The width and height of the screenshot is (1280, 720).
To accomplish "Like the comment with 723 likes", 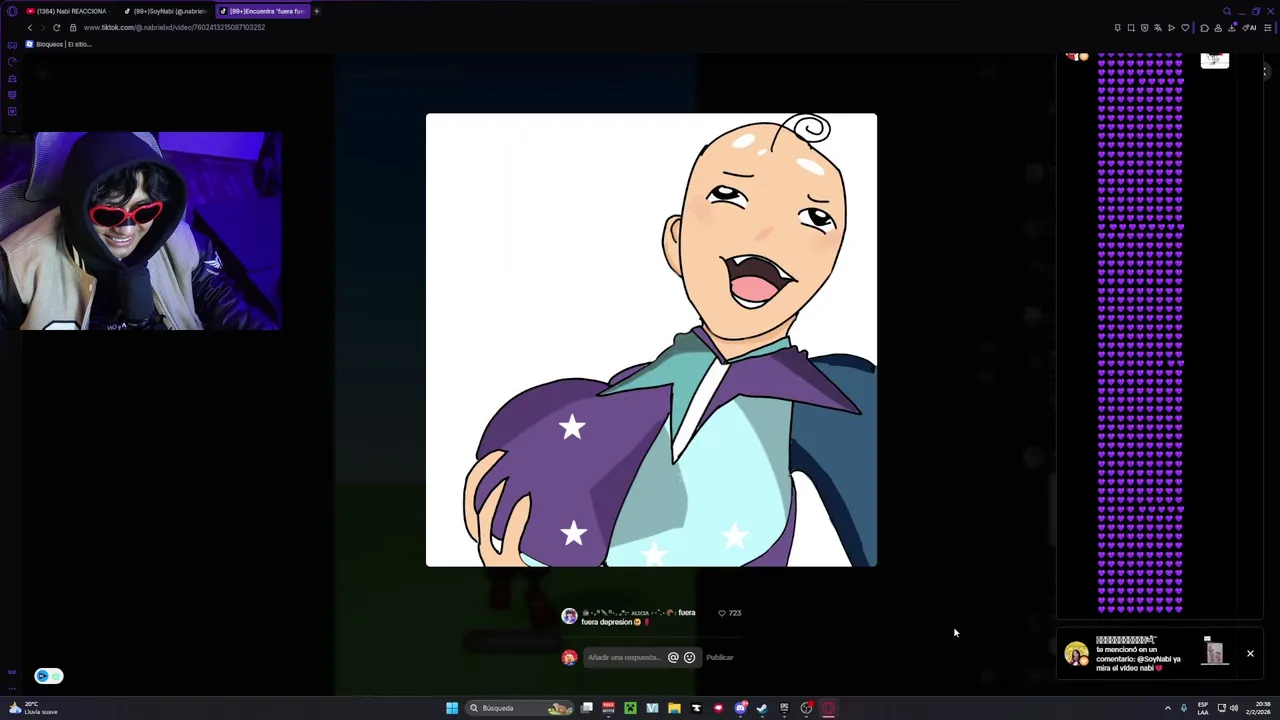I will [x=722, y=613].
